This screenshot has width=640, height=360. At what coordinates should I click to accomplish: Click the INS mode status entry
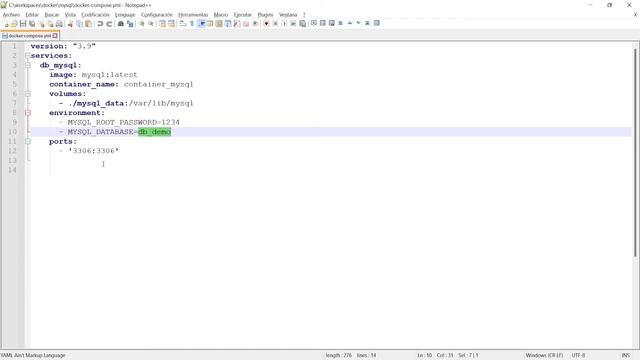coord(625,356)
